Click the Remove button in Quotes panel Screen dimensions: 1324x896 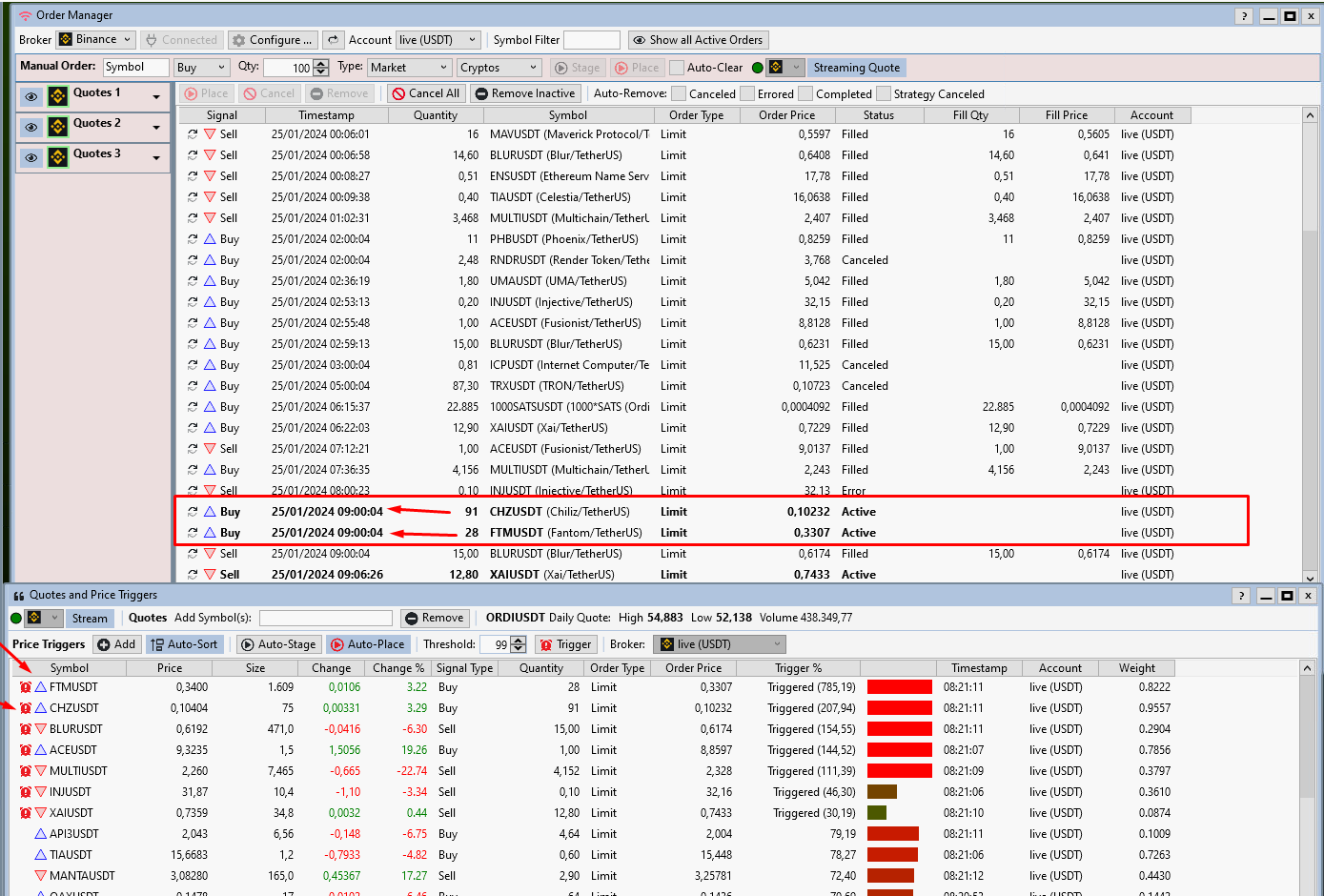[435, 618]
